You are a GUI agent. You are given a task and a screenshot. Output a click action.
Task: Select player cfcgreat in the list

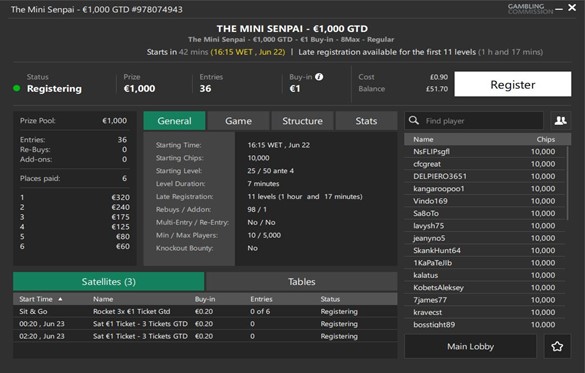[x=485, y=164]
